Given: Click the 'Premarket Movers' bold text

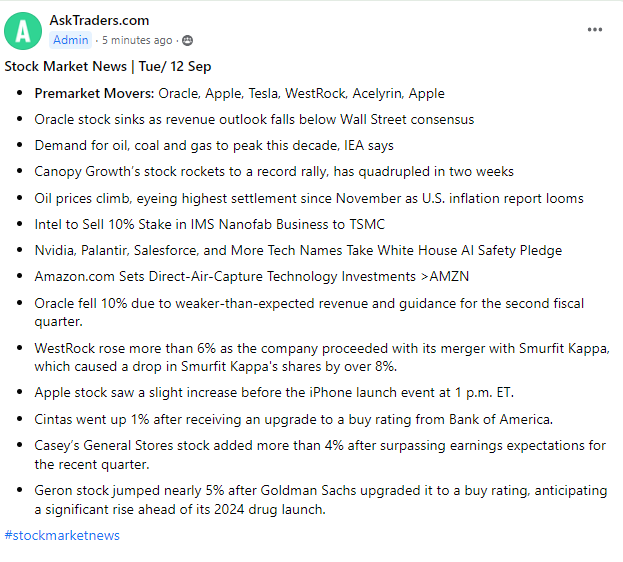Looking at the screenshot, I should tap(94, 93).
